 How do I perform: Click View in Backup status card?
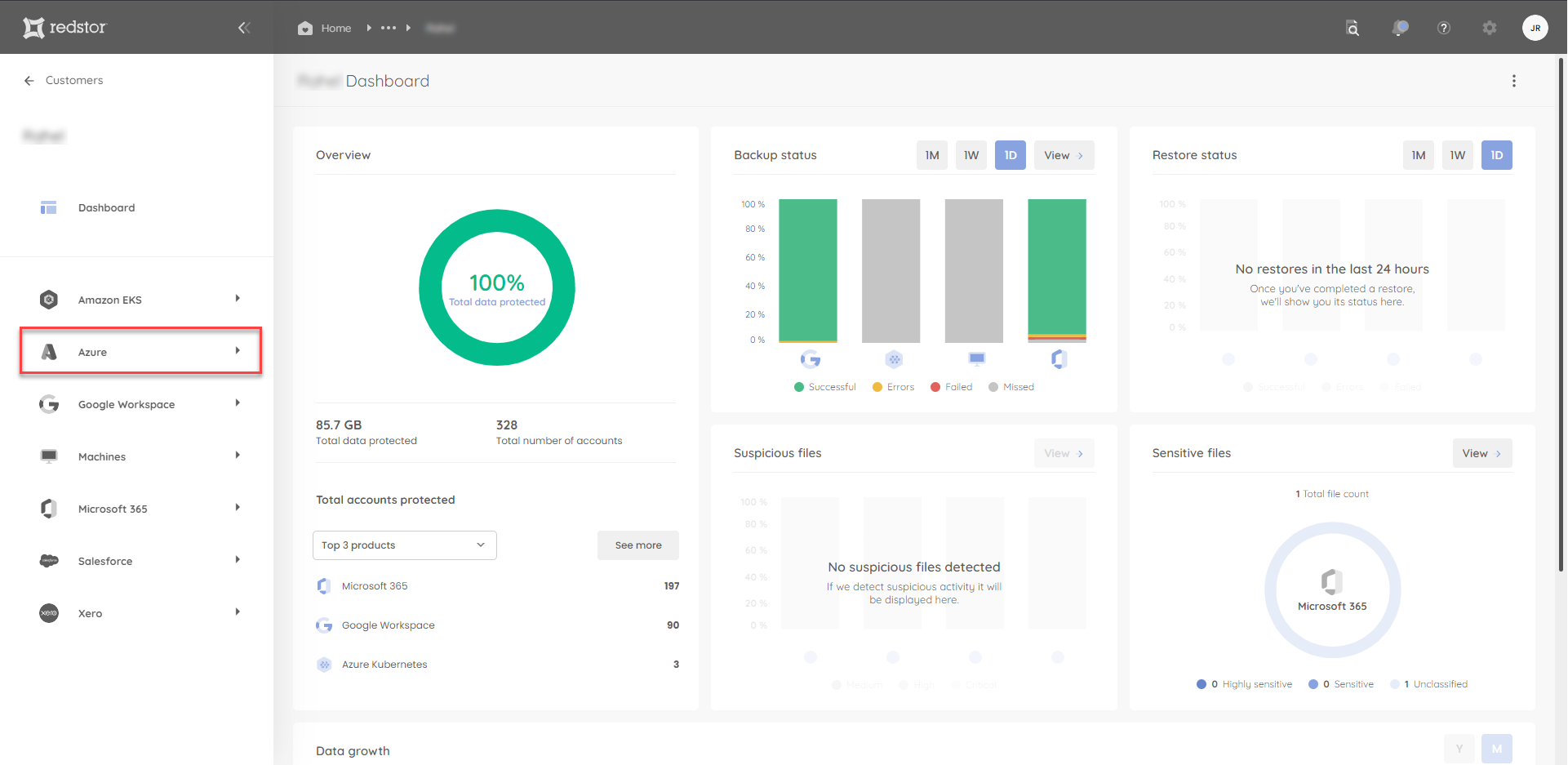click(x=1064, y=155)
